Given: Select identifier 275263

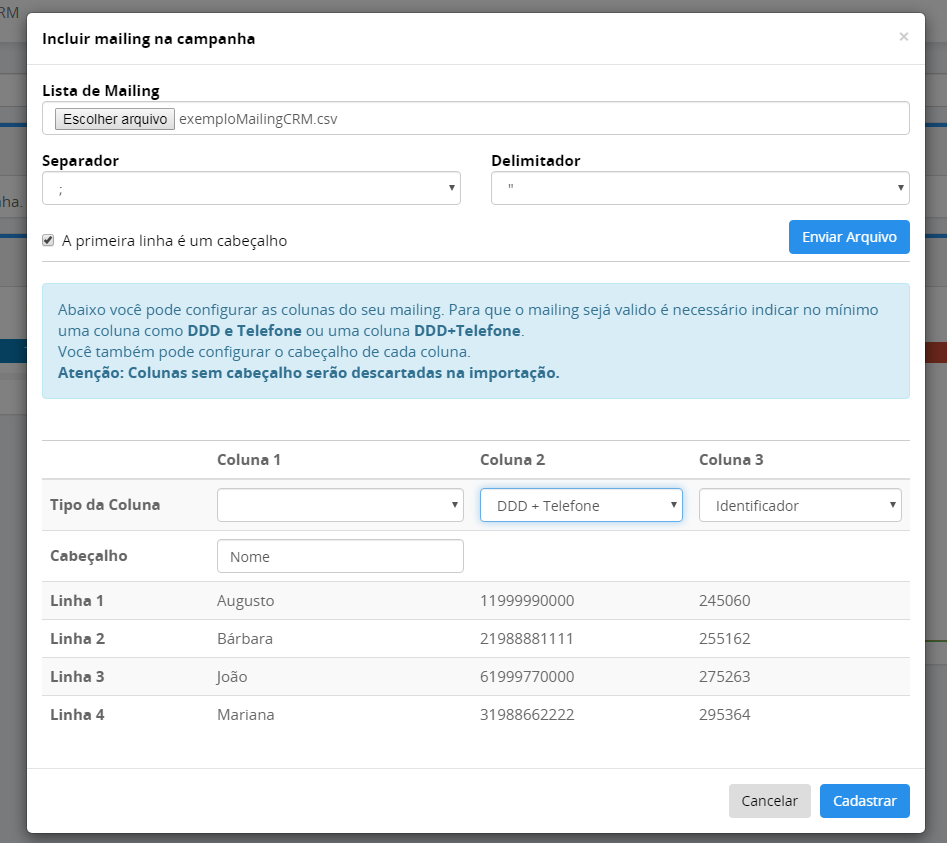Looking at the screenshot, I should click(725, 676).
